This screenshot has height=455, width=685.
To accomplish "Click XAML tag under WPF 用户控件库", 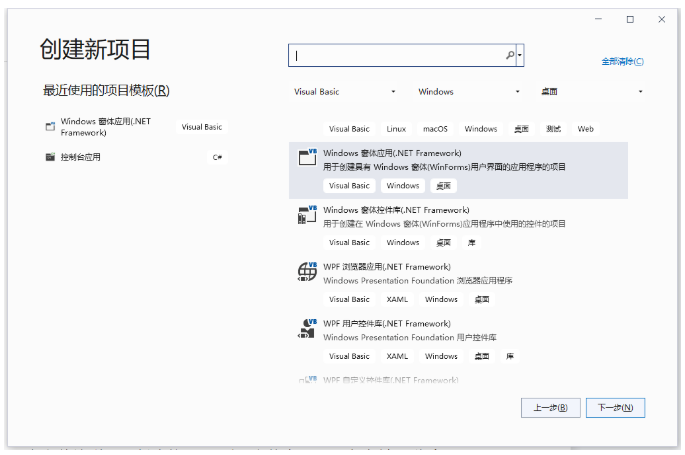I will tap(397, 356).
